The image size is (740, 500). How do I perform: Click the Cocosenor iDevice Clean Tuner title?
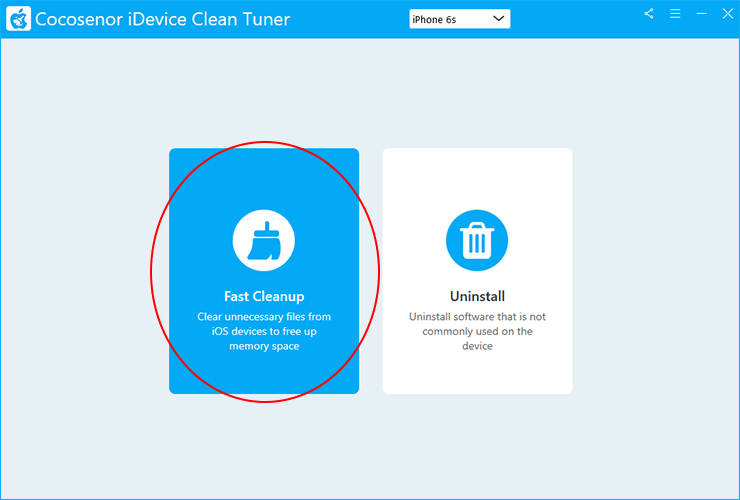162,19
